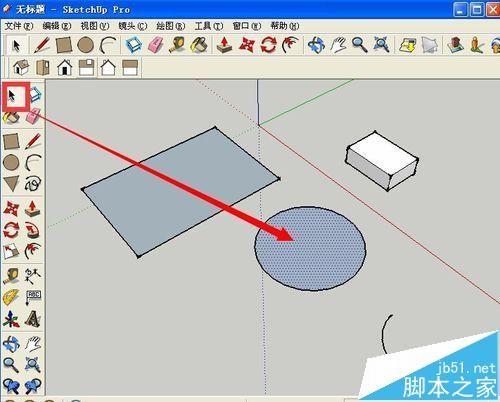The height and width of the screenshot is (402, 500).
Task: Select the arrow tool in the horizontal toolbar
Action: [x=16, y=45]
